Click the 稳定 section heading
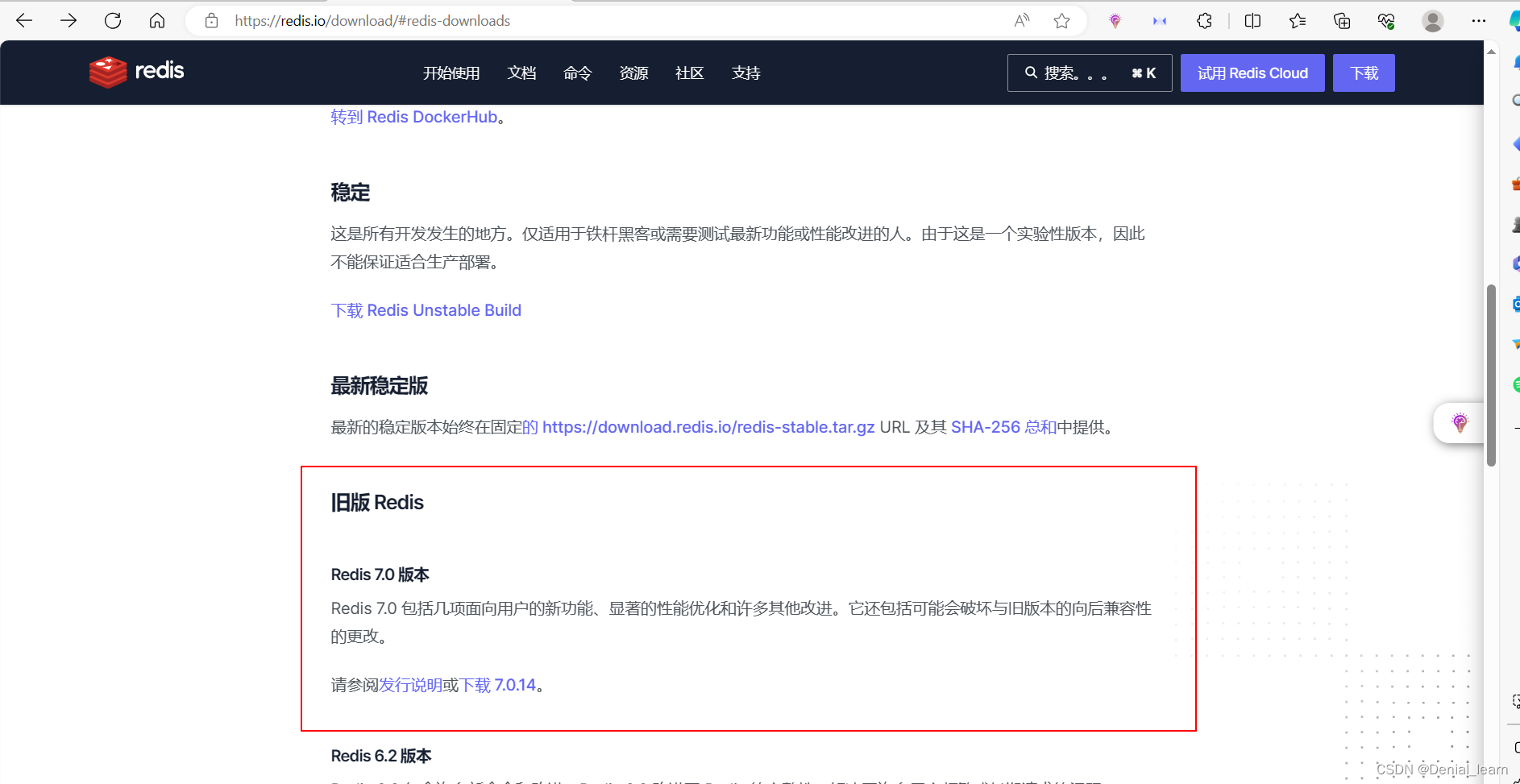This screenshot has height=784, width=1520. pos(351,193)
